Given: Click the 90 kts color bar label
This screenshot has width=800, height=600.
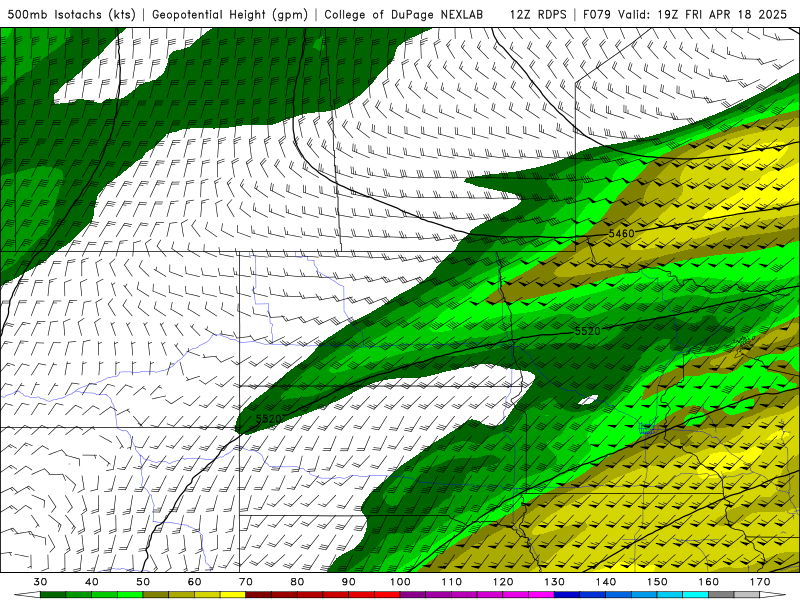Looking at the screenshot, I should (349, 582).
